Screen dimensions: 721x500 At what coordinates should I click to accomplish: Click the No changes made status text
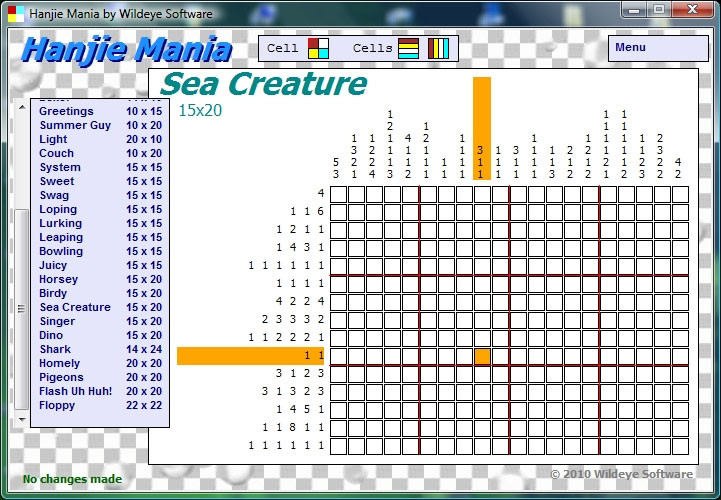click(x=72, y=479)
